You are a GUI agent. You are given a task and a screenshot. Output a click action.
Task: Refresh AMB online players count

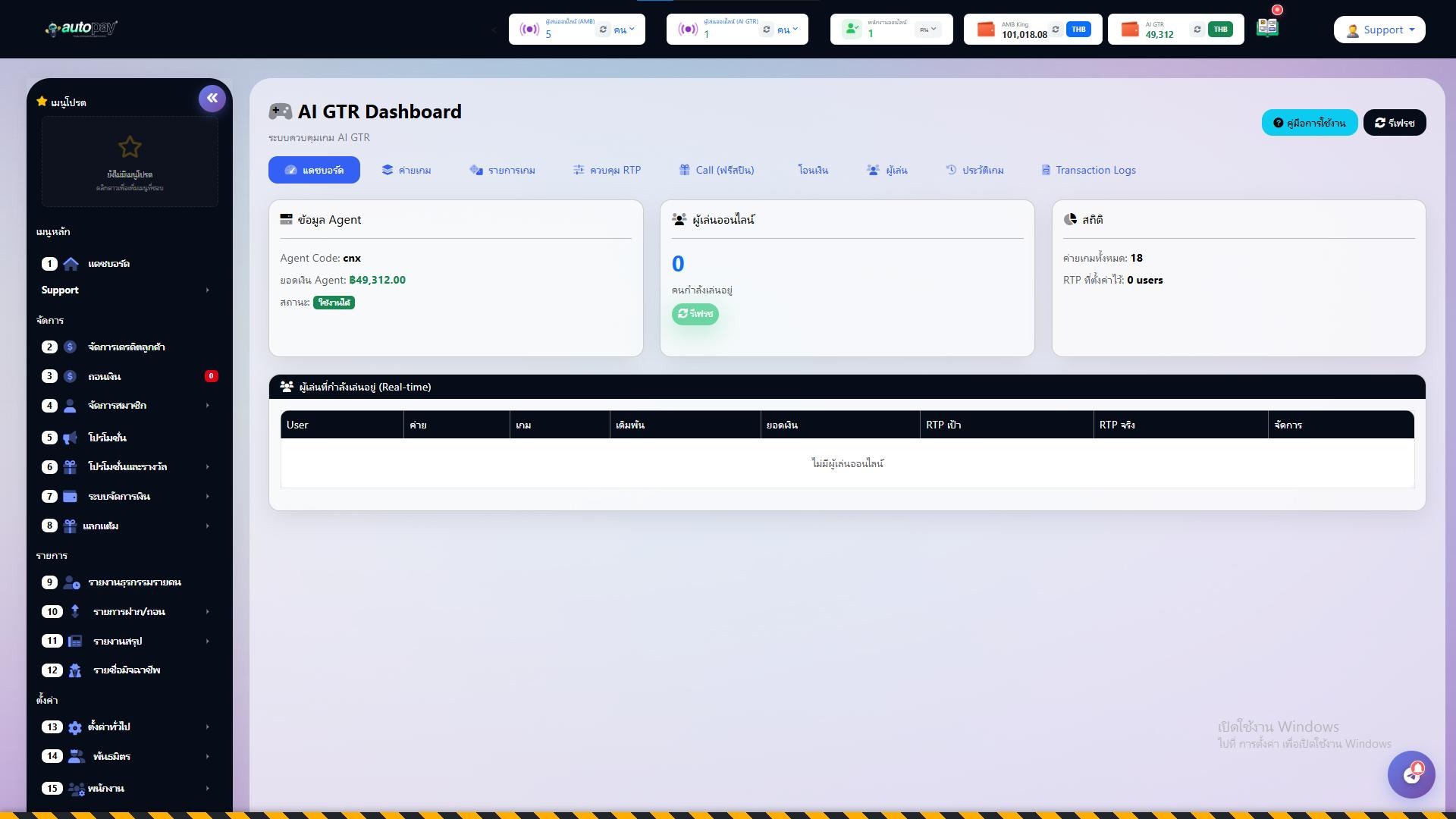(x=603, y=30)
